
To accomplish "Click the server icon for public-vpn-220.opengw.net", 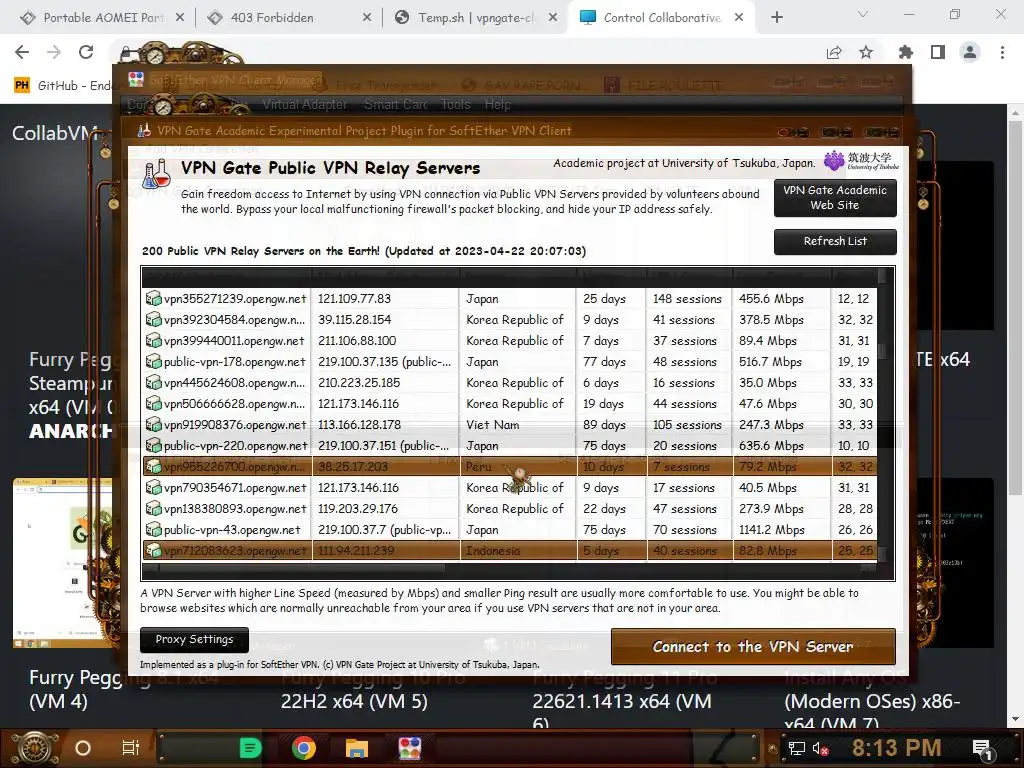I will [x=153, y=445].
